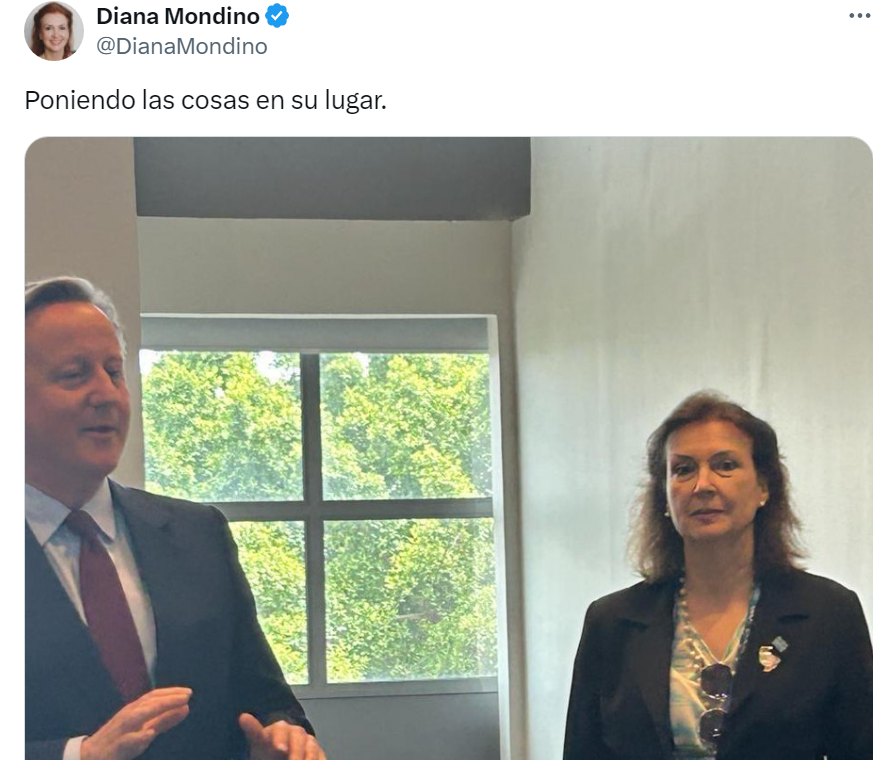Open tweet actions via the horizontal dots icon
This screenshot has height=760, width=873.
856,14
